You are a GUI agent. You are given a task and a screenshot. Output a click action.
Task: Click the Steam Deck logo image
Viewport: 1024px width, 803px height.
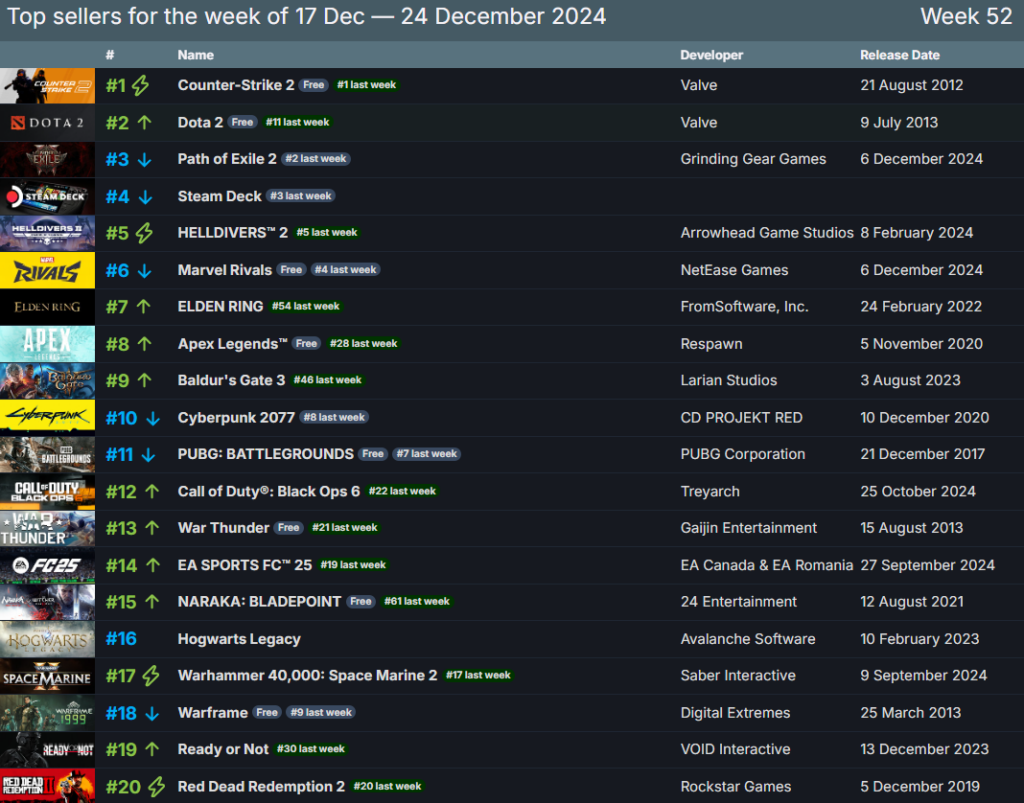[47, 197]
